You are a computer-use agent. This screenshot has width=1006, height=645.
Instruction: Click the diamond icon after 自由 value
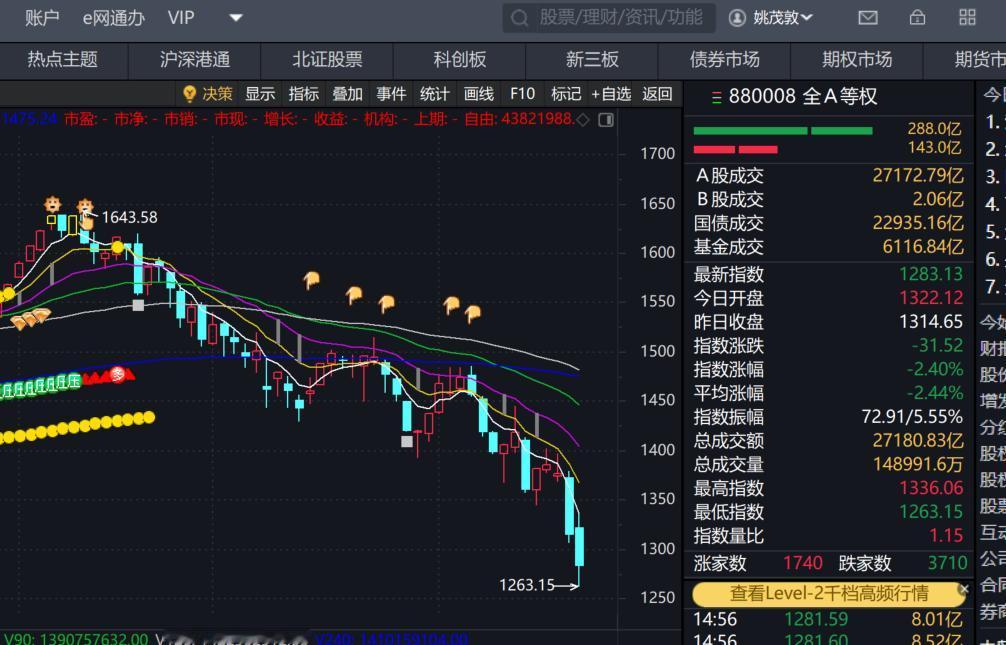[583, 120]
